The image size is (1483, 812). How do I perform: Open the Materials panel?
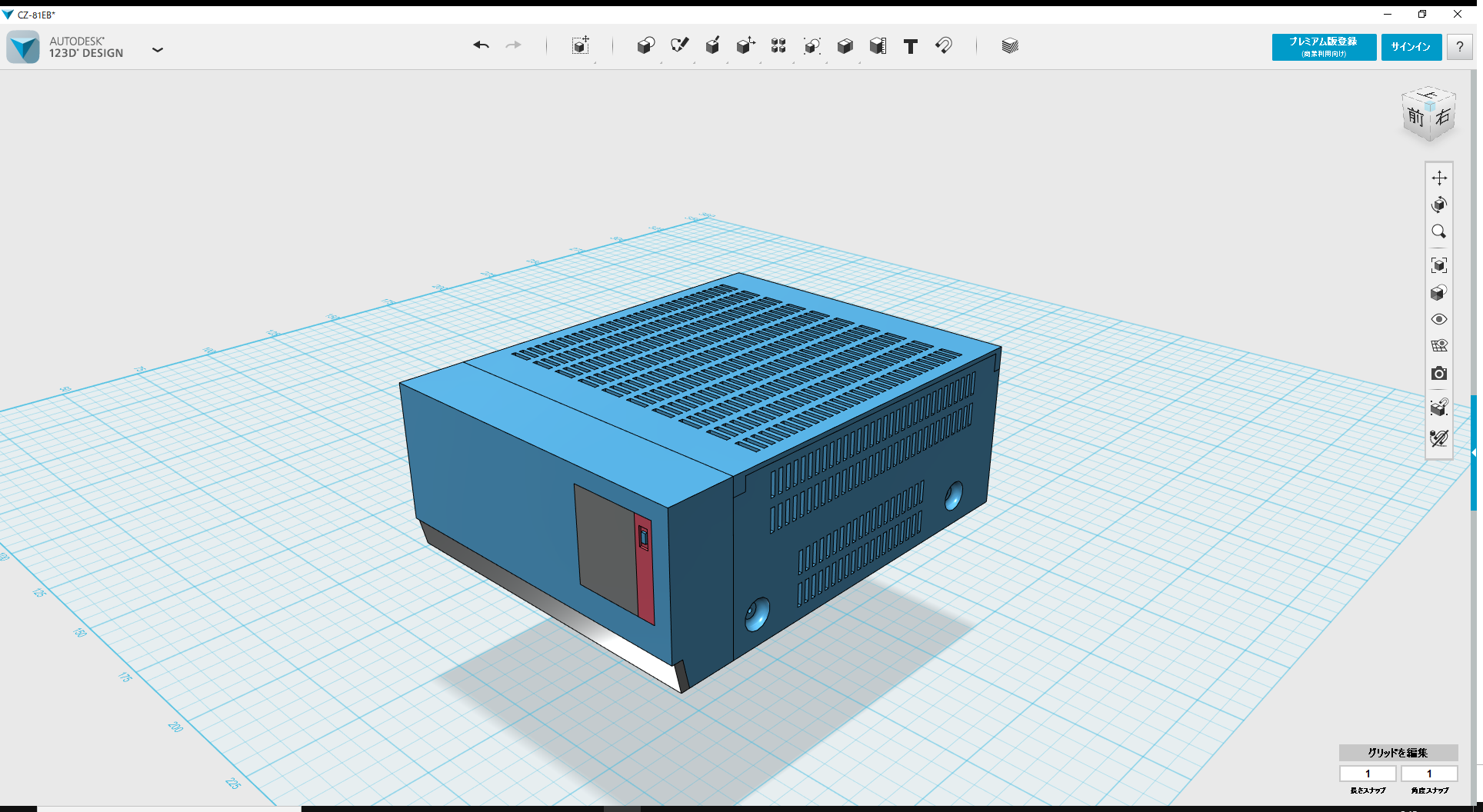click(x=1009, y=45)
